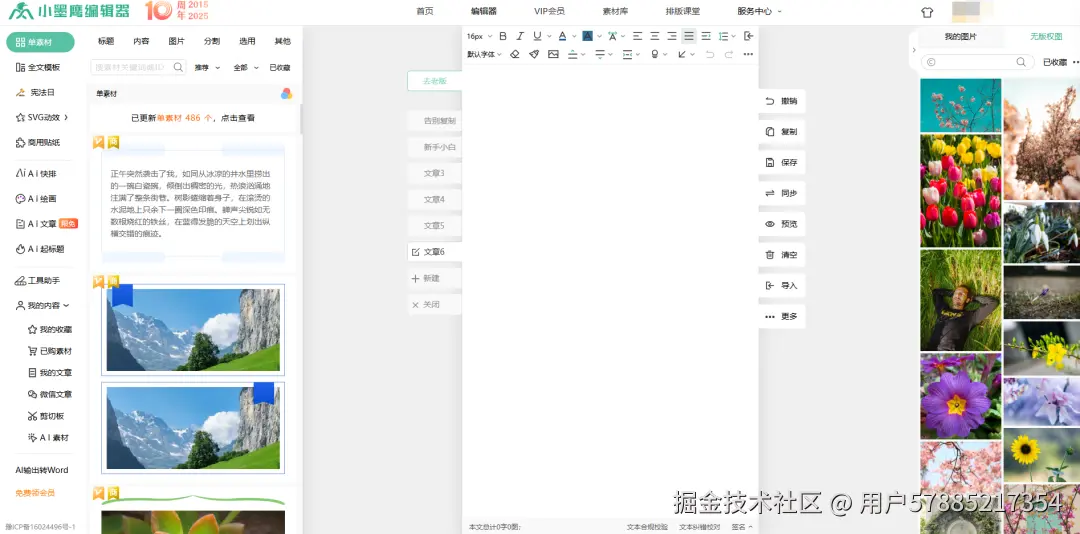Switch to the 标题 material tab
This screenshot has width=1080, height=534.
pos(106,41)
